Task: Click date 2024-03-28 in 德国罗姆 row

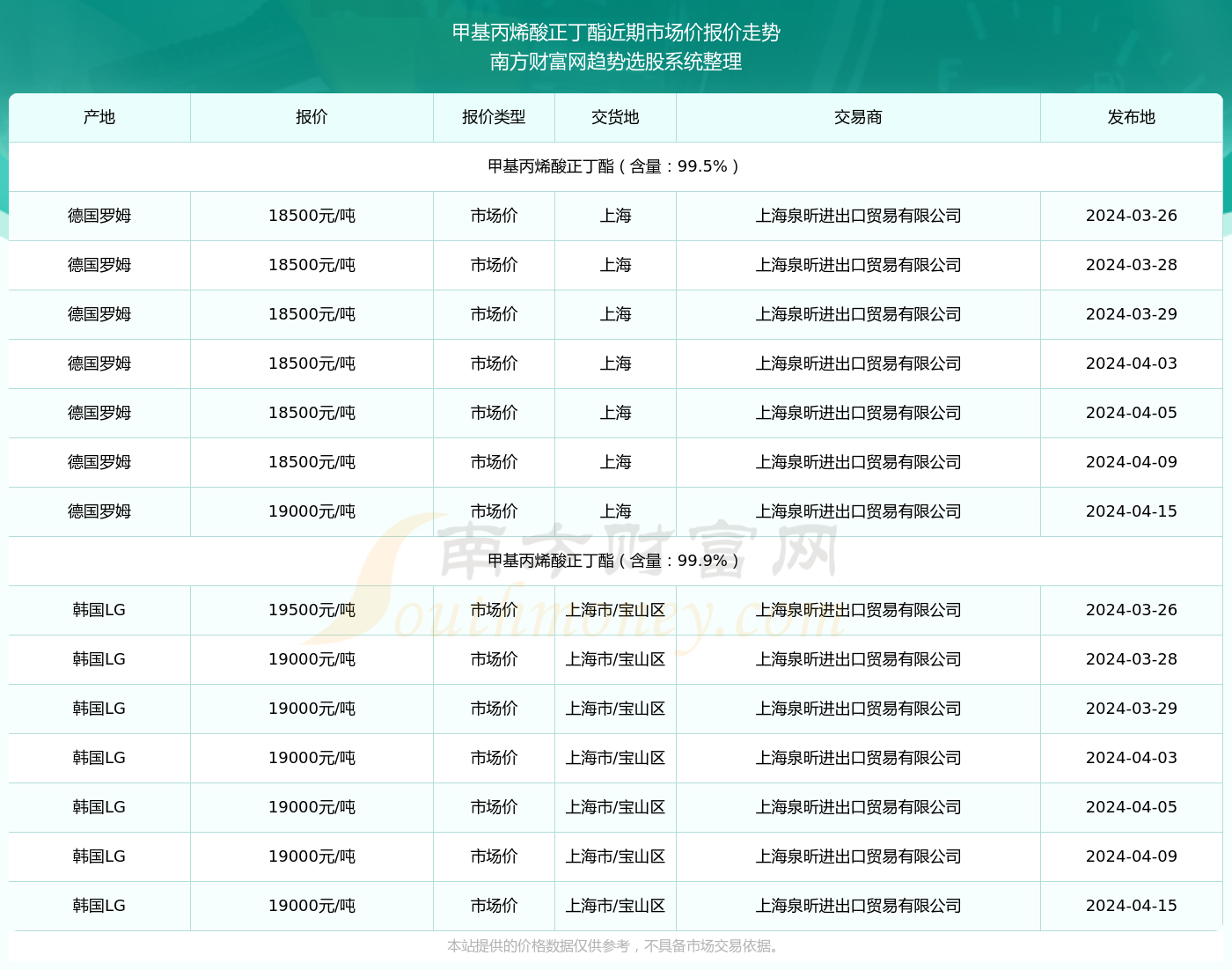Action: click(1132, 265)
